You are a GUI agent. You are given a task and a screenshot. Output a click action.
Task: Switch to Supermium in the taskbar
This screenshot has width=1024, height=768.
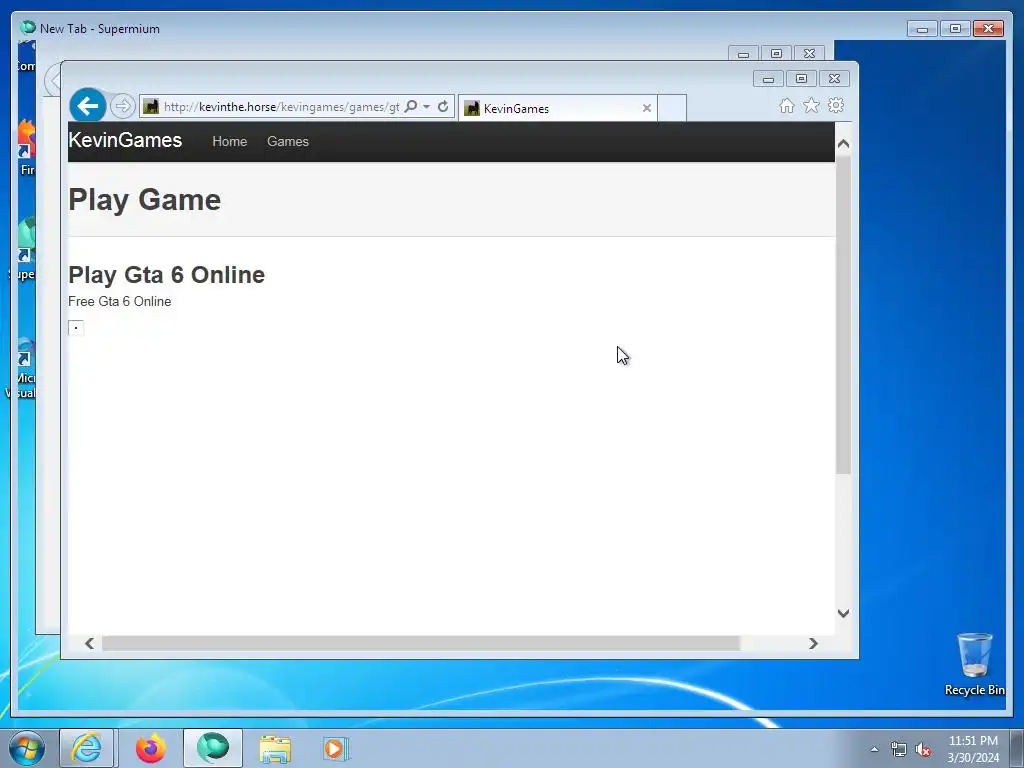[x=213, y=748]
